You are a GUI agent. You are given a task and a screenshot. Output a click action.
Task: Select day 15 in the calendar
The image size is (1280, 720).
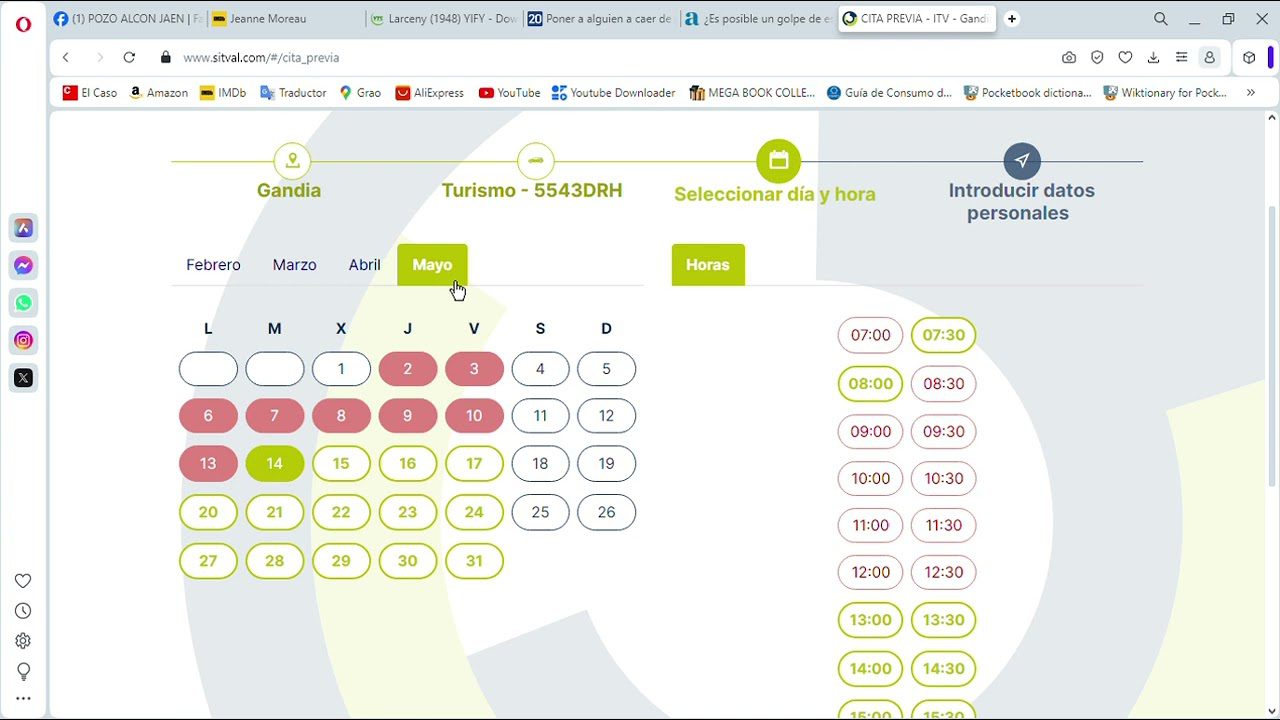341,464
